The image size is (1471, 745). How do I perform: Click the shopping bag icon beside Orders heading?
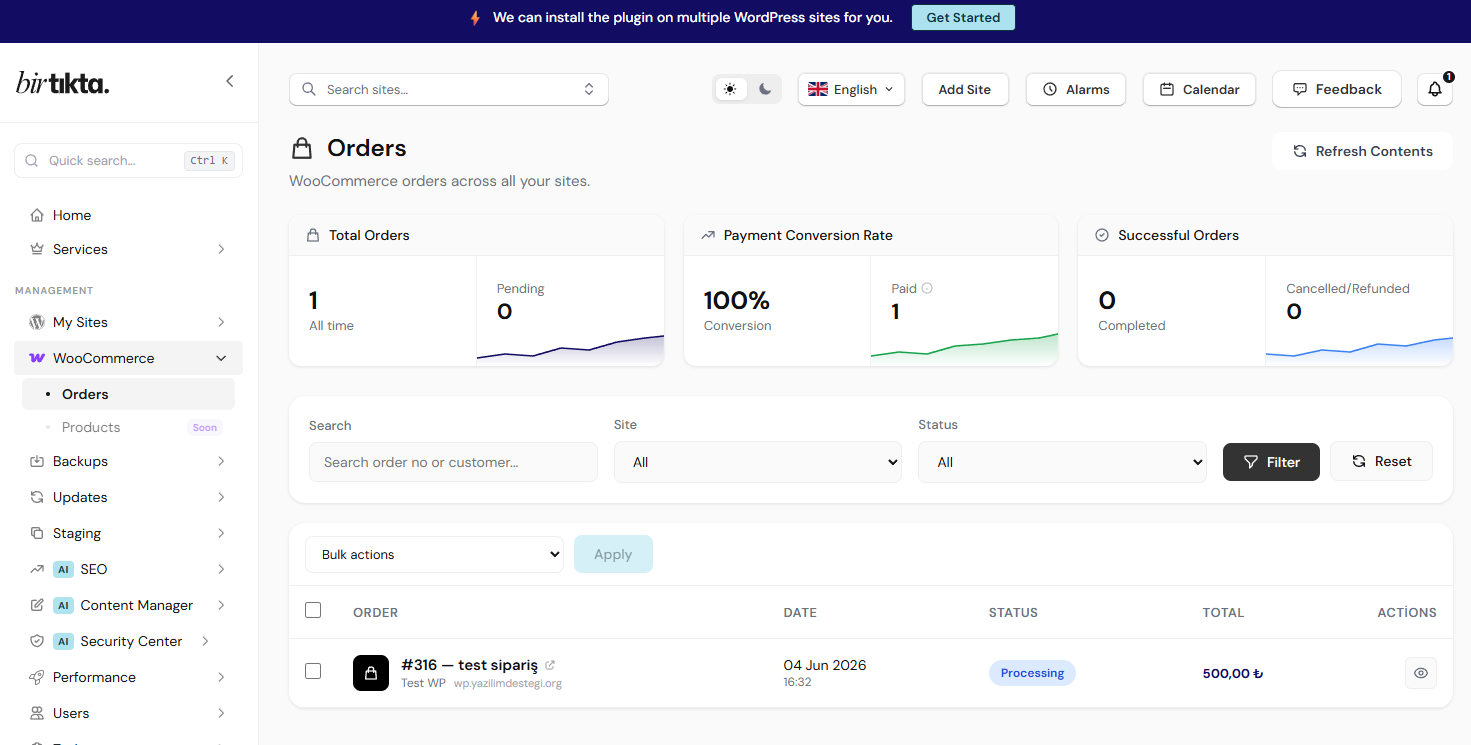point(302,148)
